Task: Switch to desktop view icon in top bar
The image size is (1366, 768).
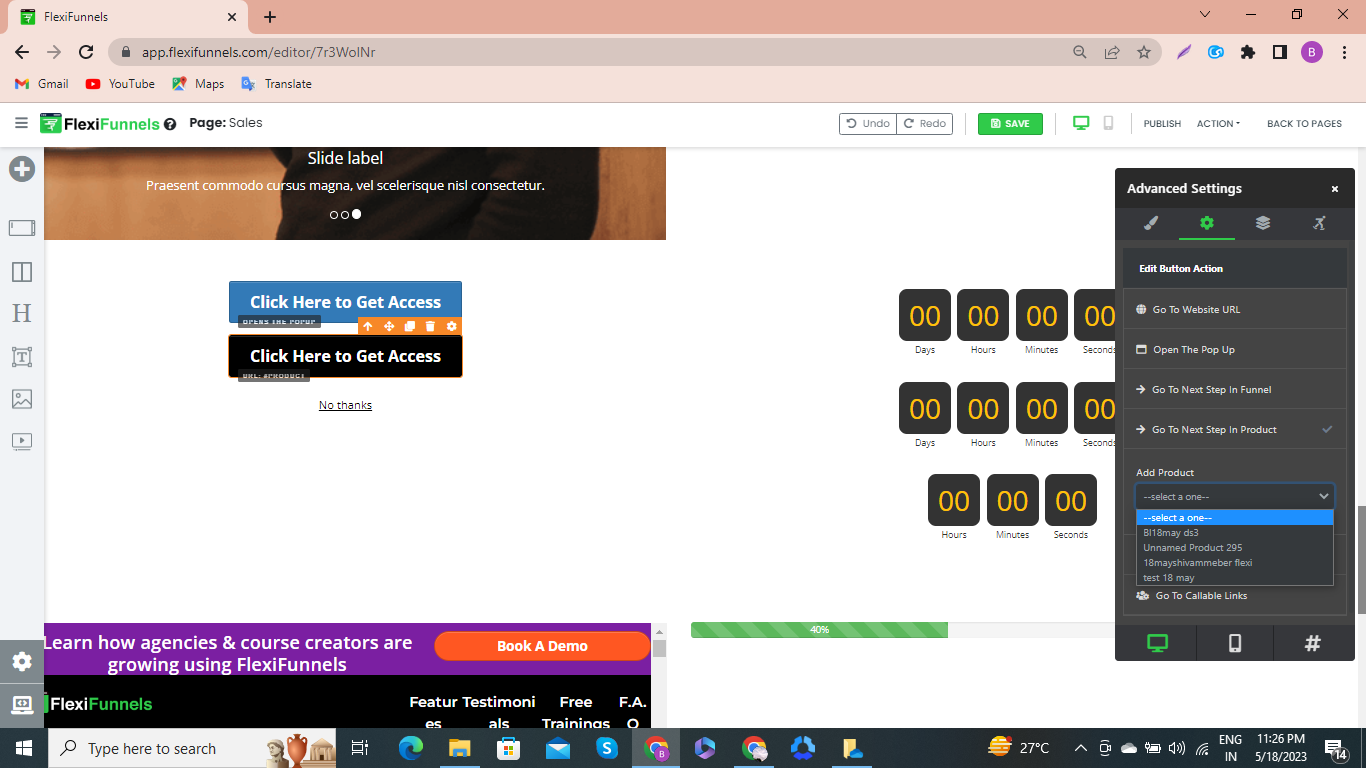Action: [1081, 123]
